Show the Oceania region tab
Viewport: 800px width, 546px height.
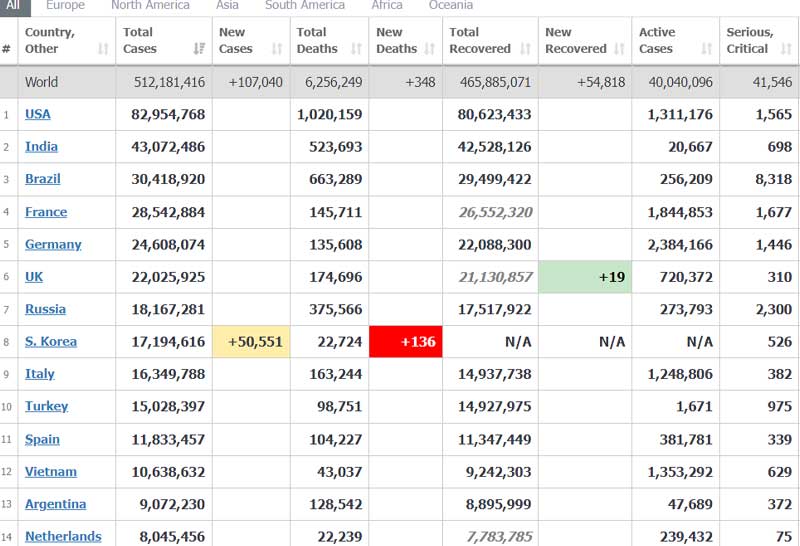click(451, 6)
